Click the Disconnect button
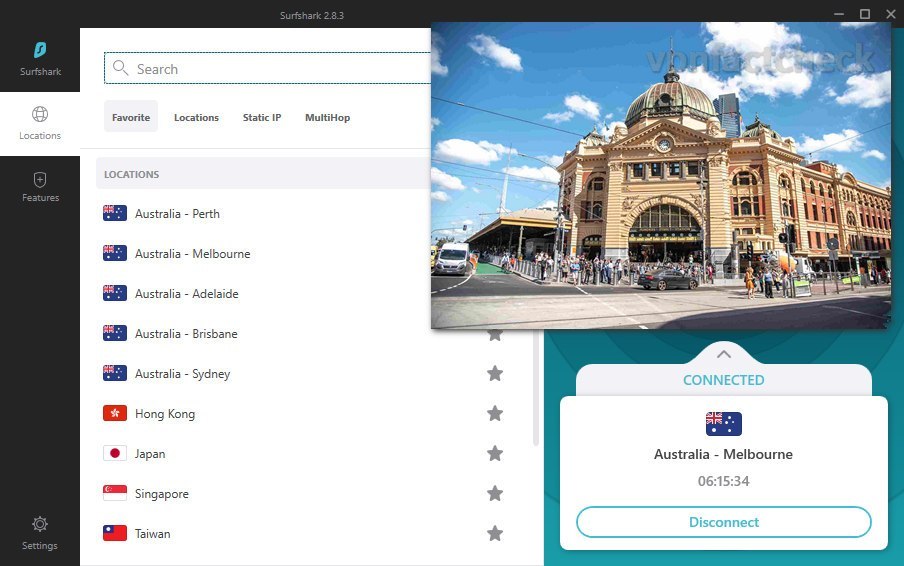 pyautogui.click(x=724, y=522)
